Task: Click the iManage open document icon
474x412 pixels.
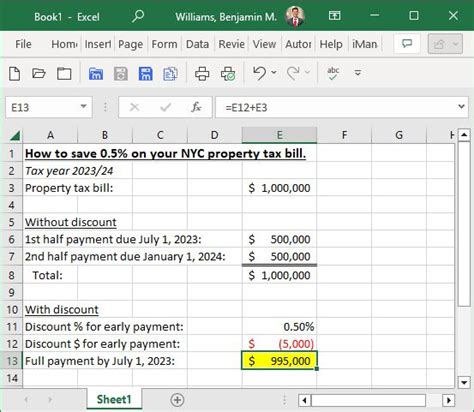Action: [x=96, y=74]
